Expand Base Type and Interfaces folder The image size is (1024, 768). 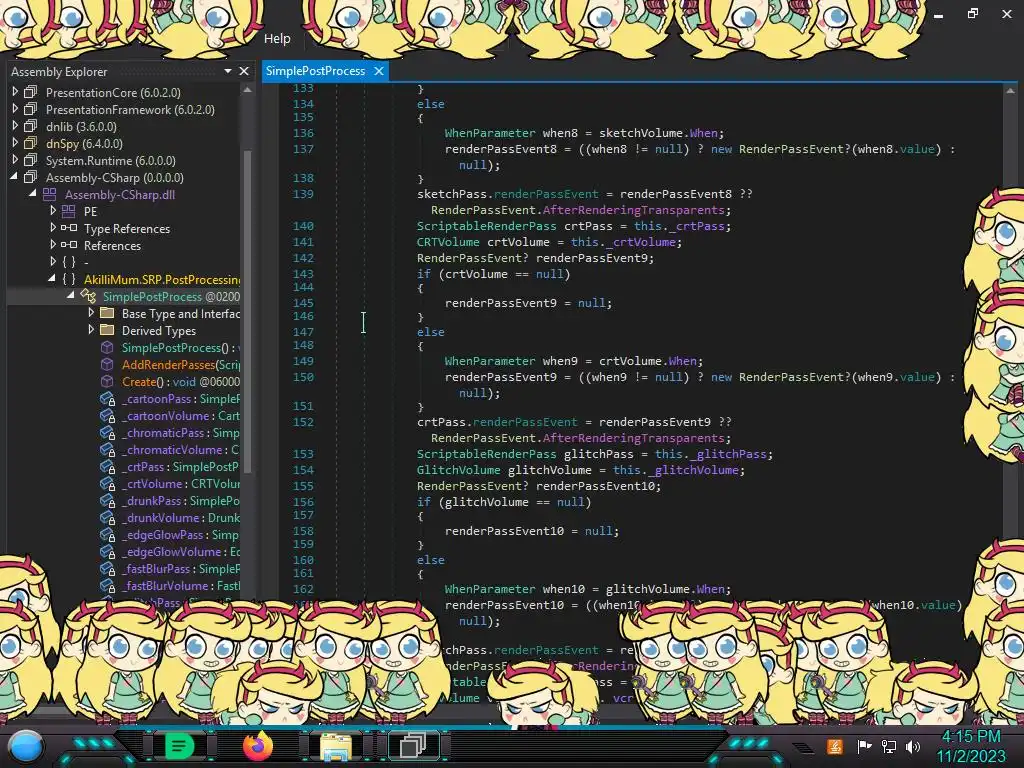point(91,313)
